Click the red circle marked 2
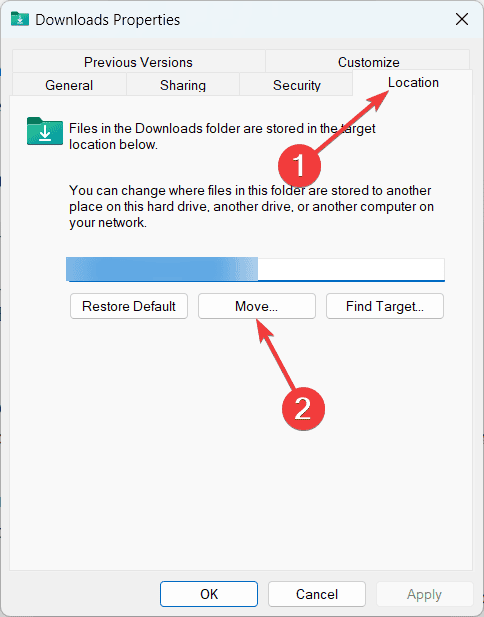Viewport: 484px width, 617px height. [x=303, y=409]
